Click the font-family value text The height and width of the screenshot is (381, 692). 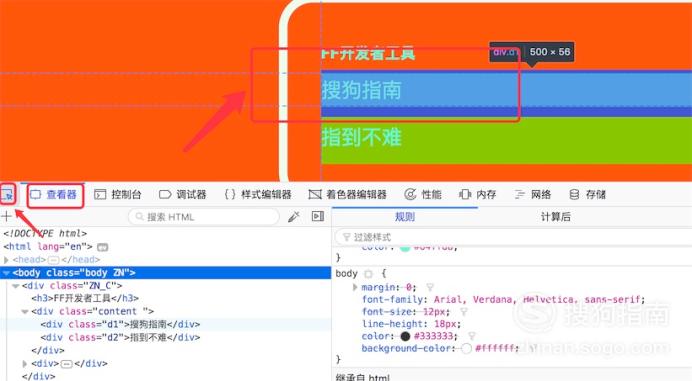pos(537,300)
